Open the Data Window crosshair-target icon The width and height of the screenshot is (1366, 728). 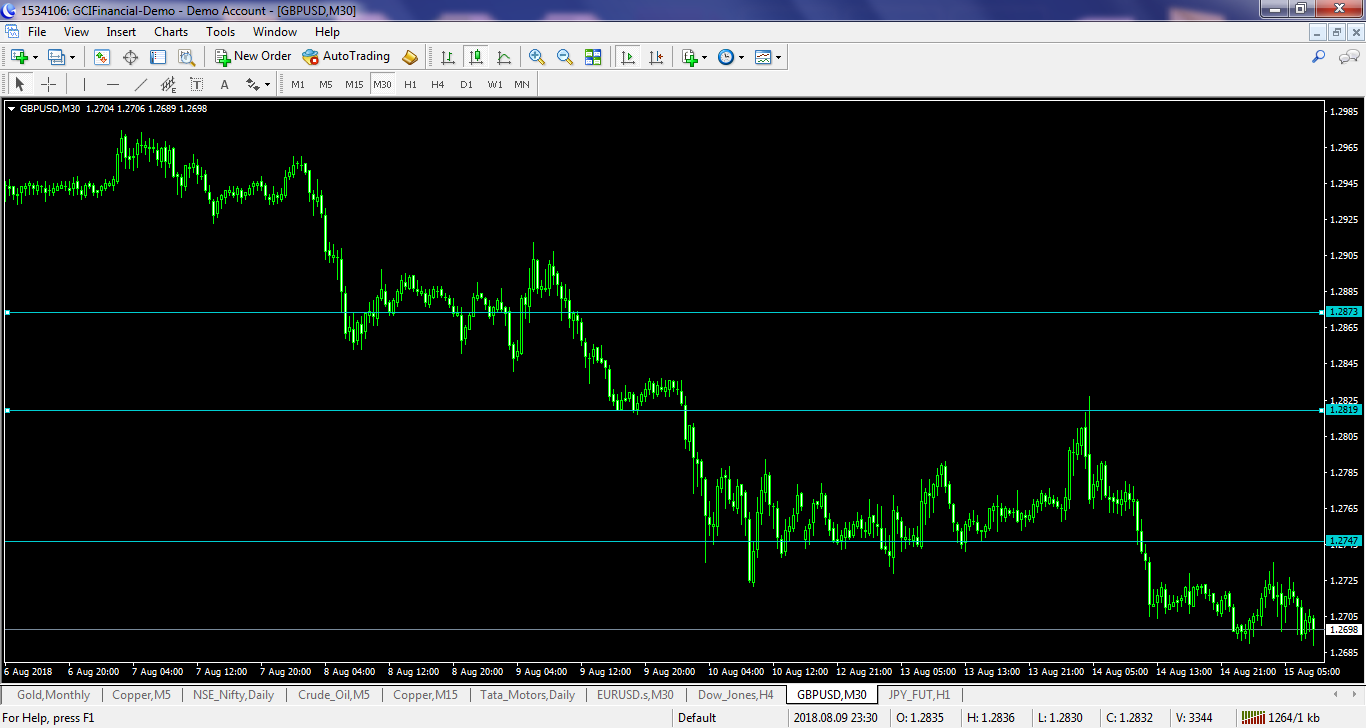click(x=130, y=57)
